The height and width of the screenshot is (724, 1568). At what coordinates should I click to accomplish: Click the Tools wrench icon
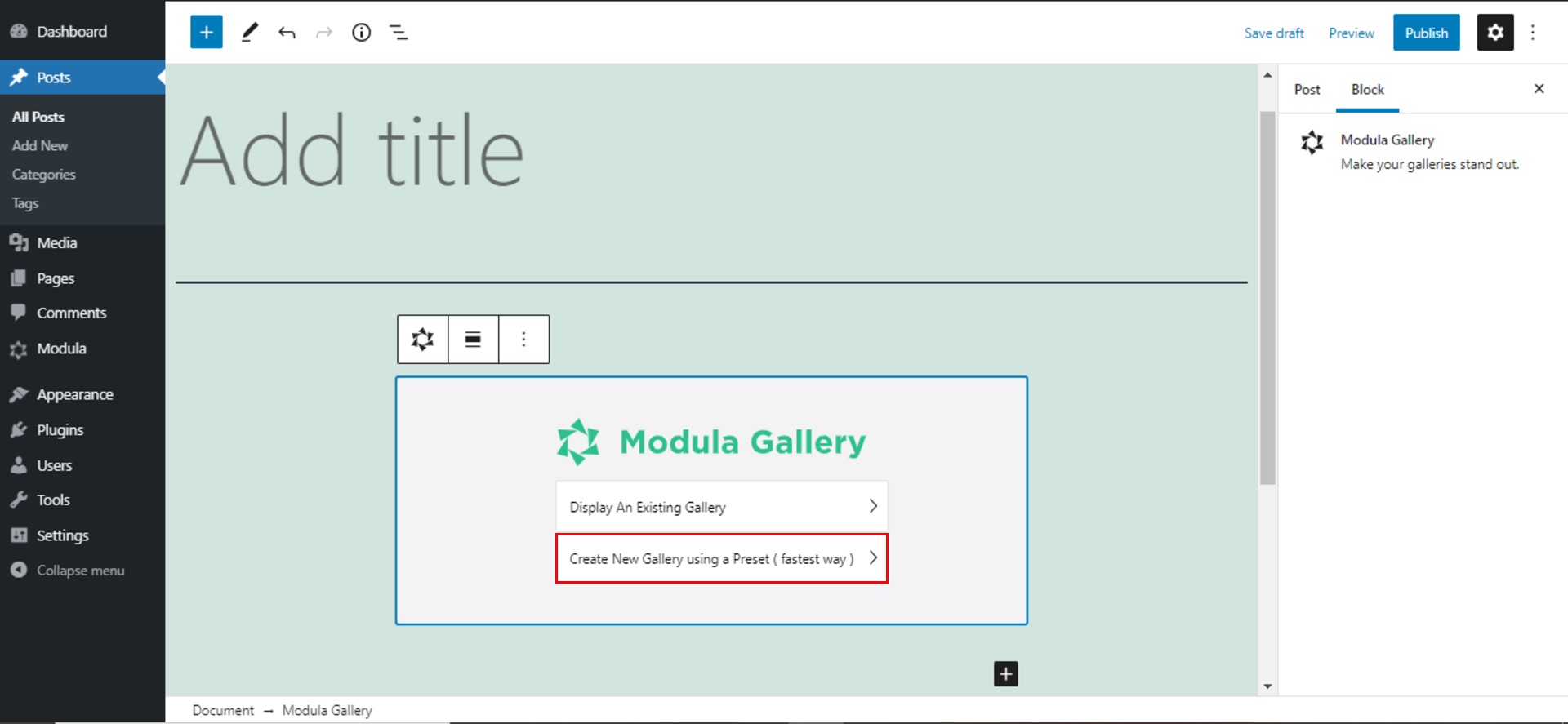point(19,500)
